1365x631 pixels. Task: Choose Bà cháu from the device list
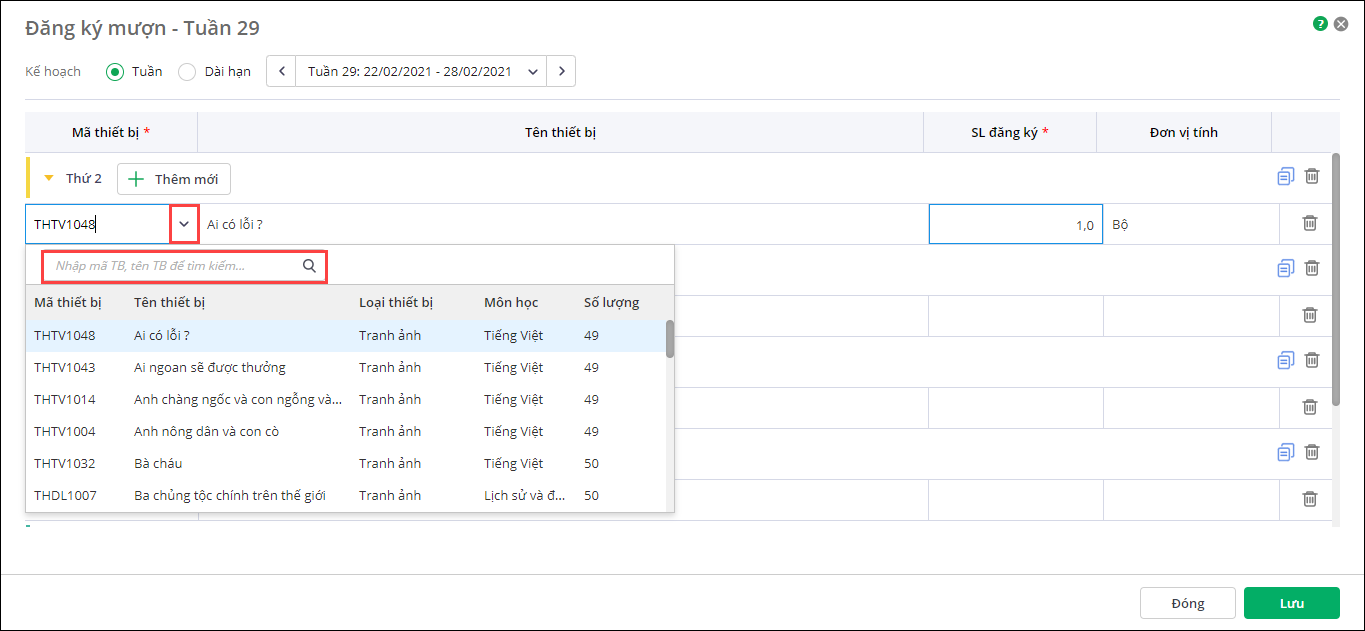tap(158, 463)
